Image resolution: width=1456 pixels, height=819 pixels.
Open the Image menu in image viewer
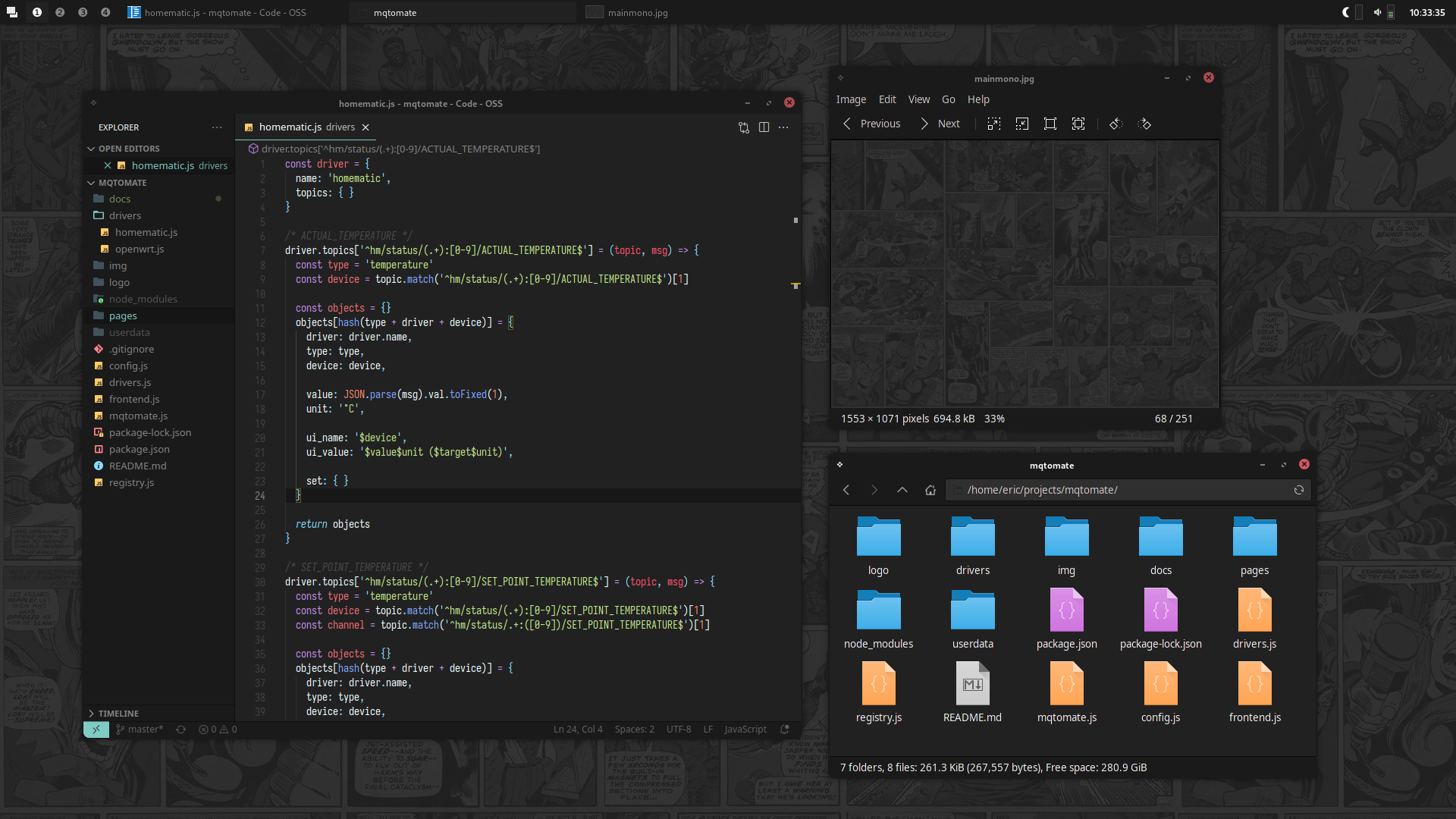coord(851,99)
